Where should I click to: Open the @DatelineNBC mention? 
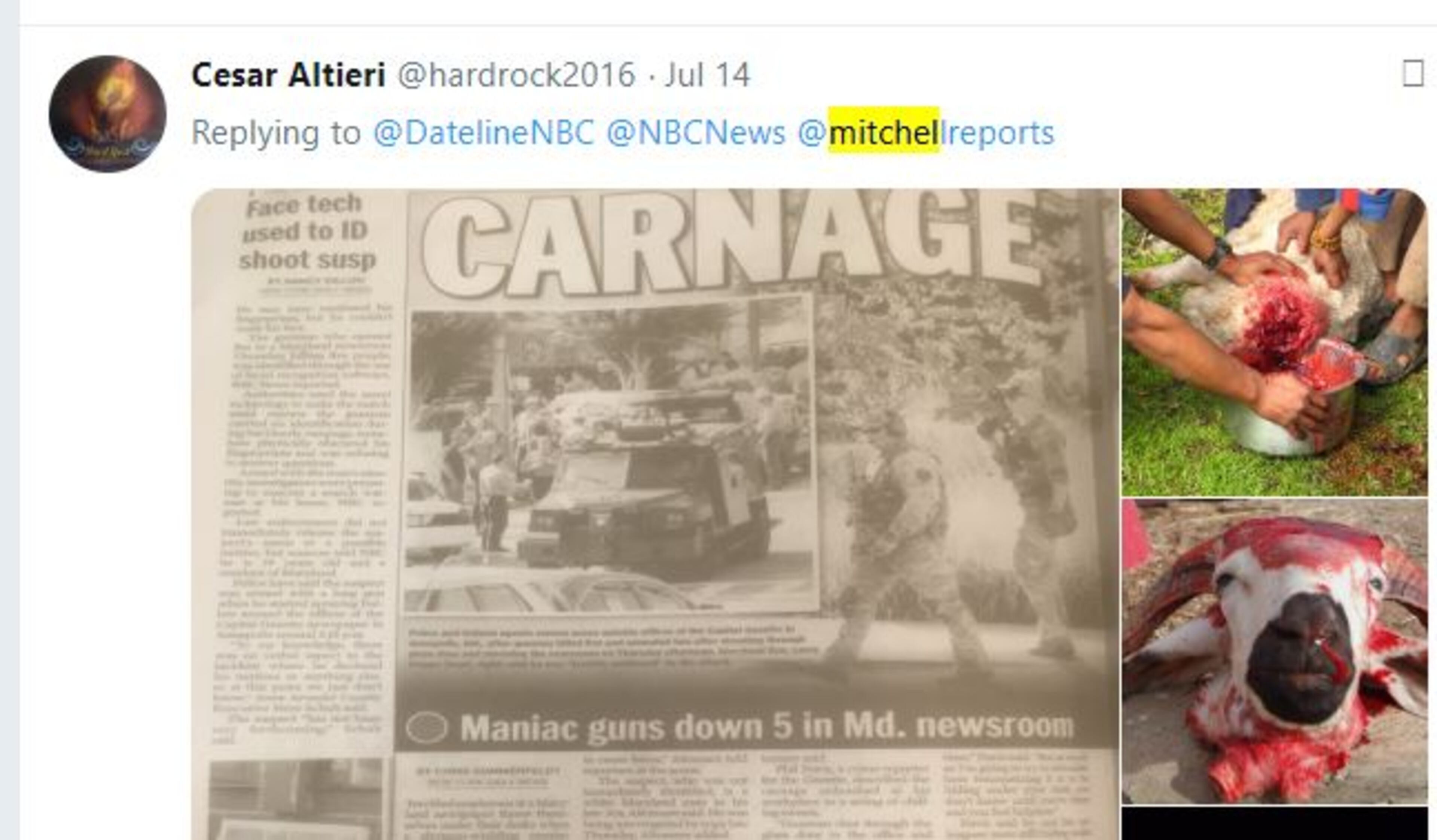click(483, 133)
